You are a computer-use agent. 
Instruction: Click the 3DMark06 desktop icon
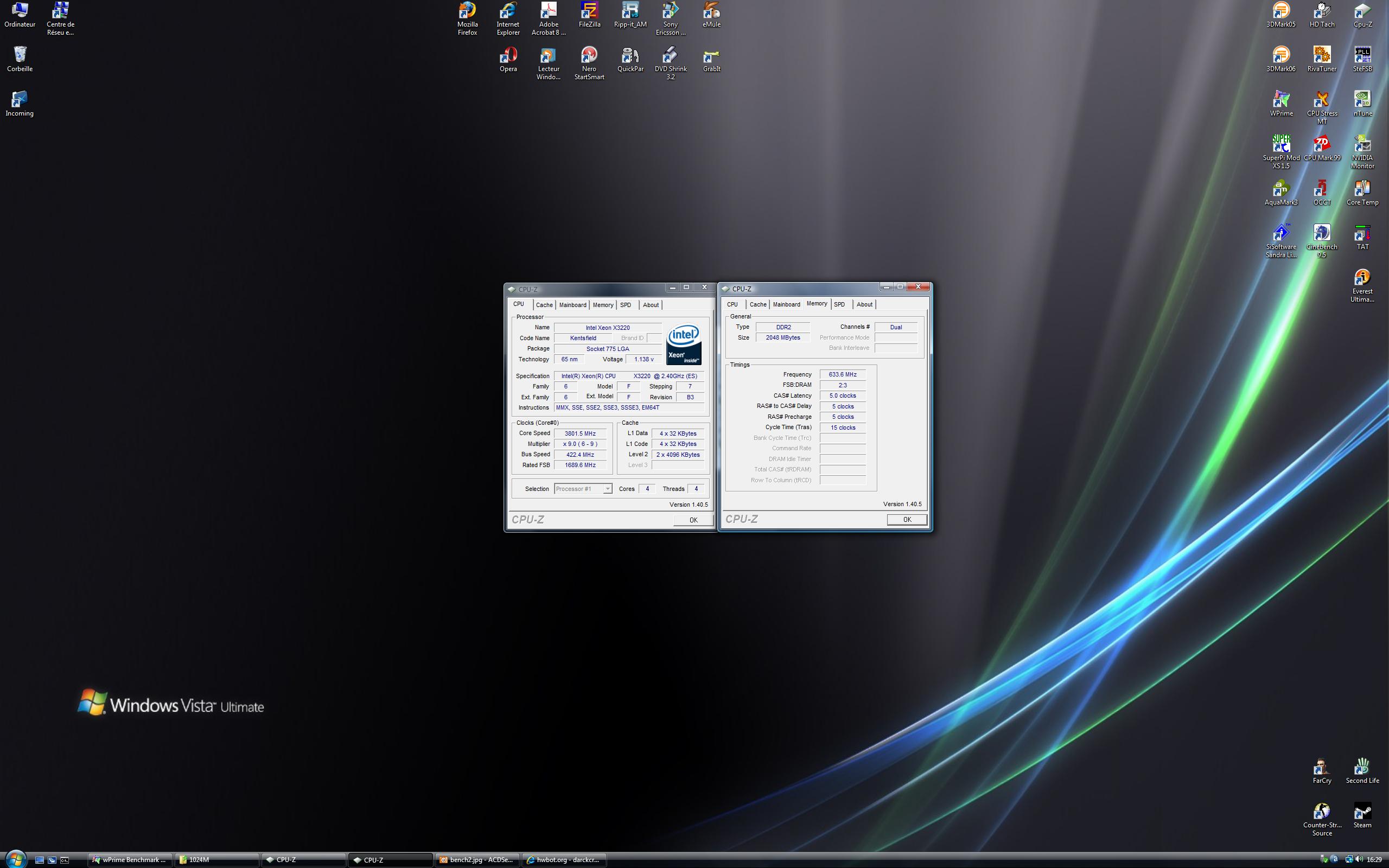[x=1281, y=59]
